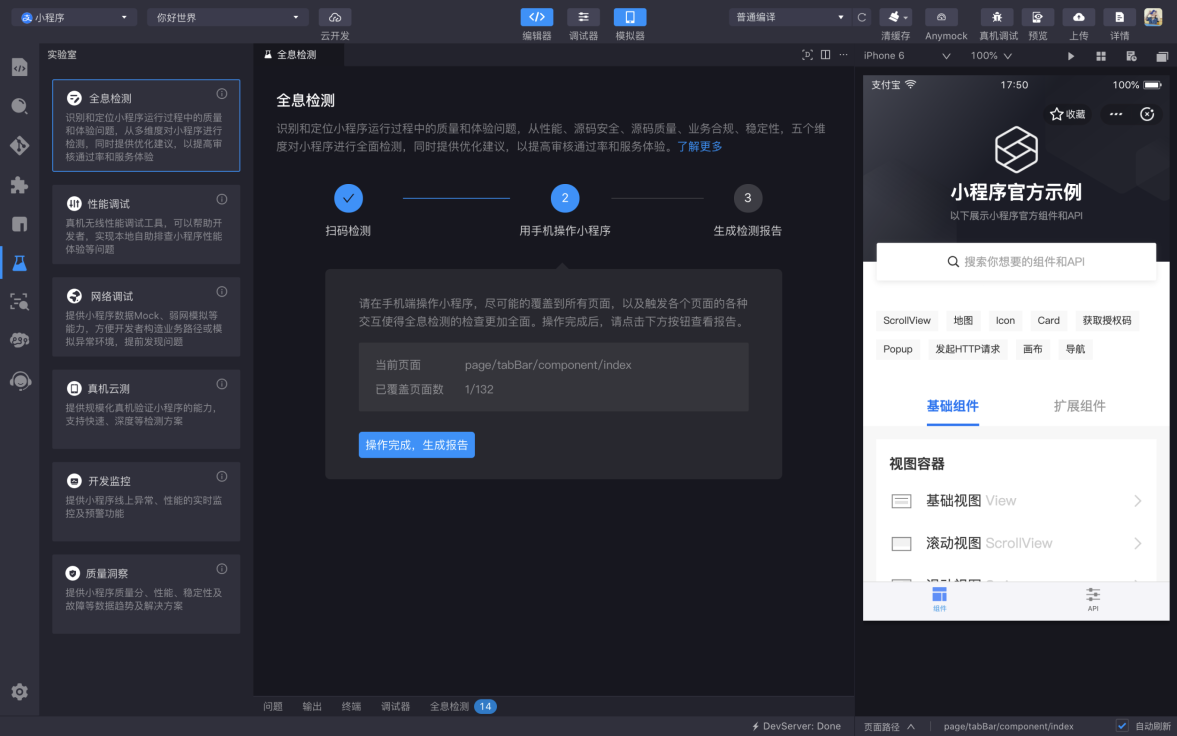The image size is (1177, 736).
Task: Open the Anymock gauge icon
Action: coord(941,17)
